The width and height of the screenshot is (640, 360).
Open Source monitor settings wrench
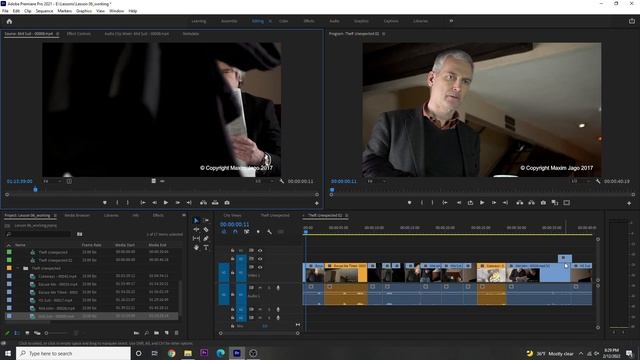pos(282,181)
